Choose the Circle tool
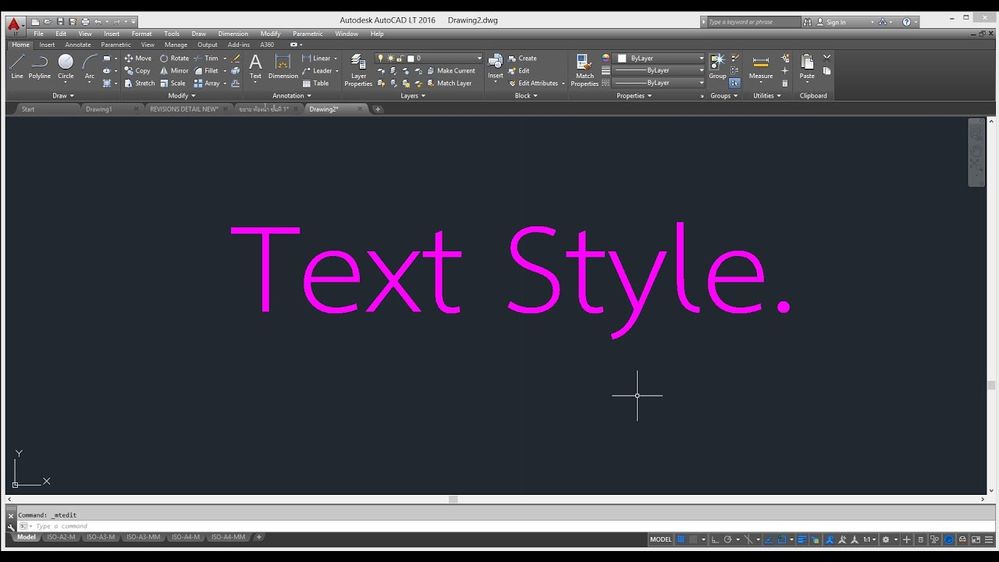This screenshot has height=562, width=999. coord(66,66)
